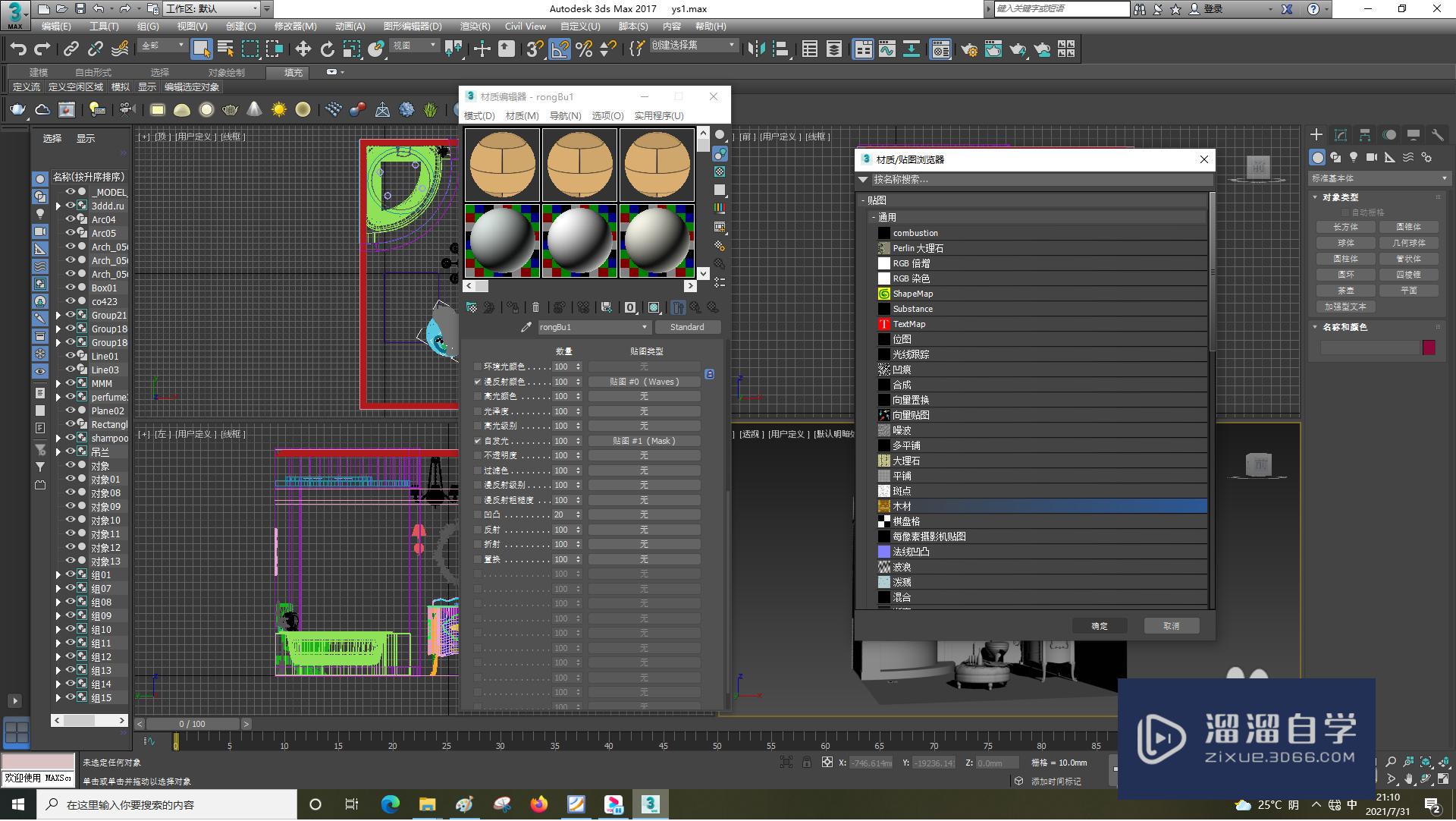Open the Hierarchy command panel tab
The image size is (1456, 821).
tap(1365, 135)
